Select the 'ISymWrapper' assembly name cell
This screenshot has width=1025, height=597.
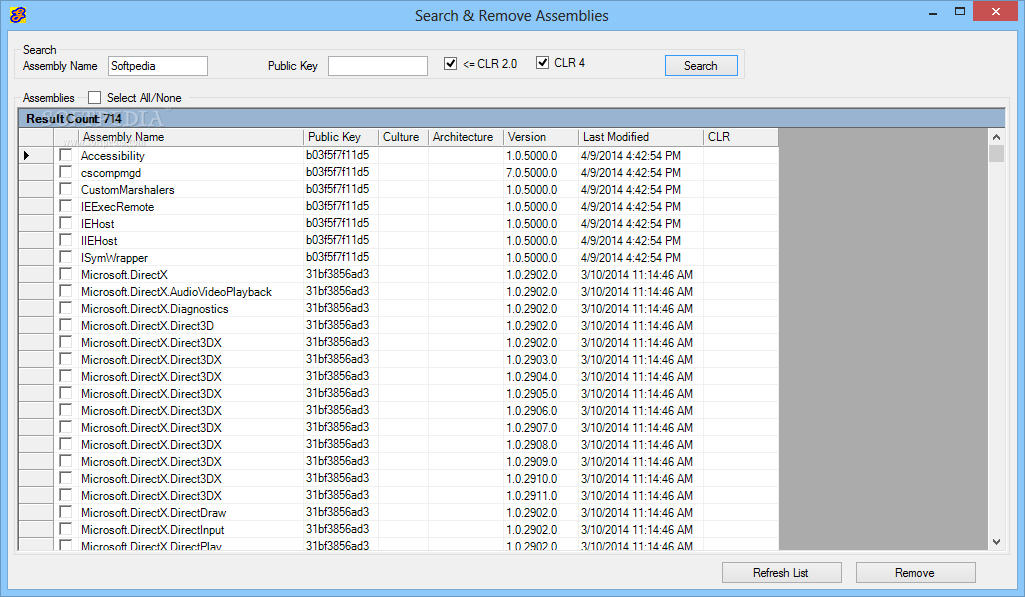pyautogui.click(x=191, y=258)
